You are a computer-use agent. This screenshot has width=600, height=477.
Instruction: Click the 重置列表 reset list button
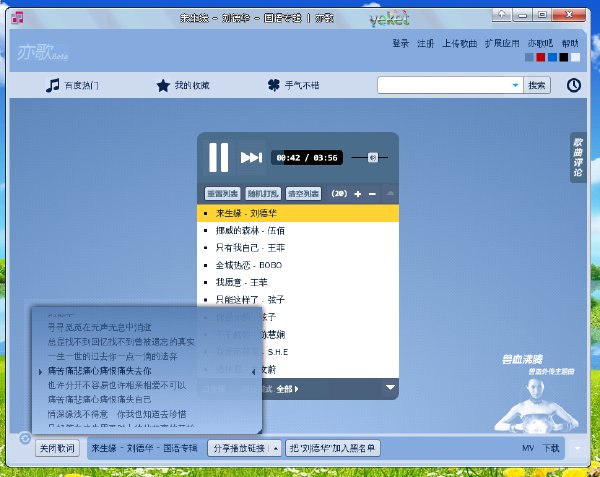click(x=222, y=194)
